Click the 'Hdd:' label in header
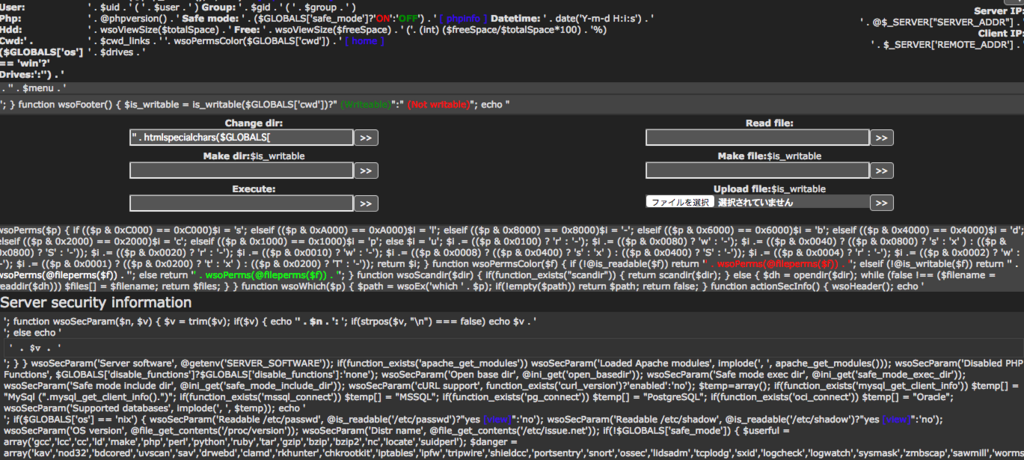 (x=11, y=30)
